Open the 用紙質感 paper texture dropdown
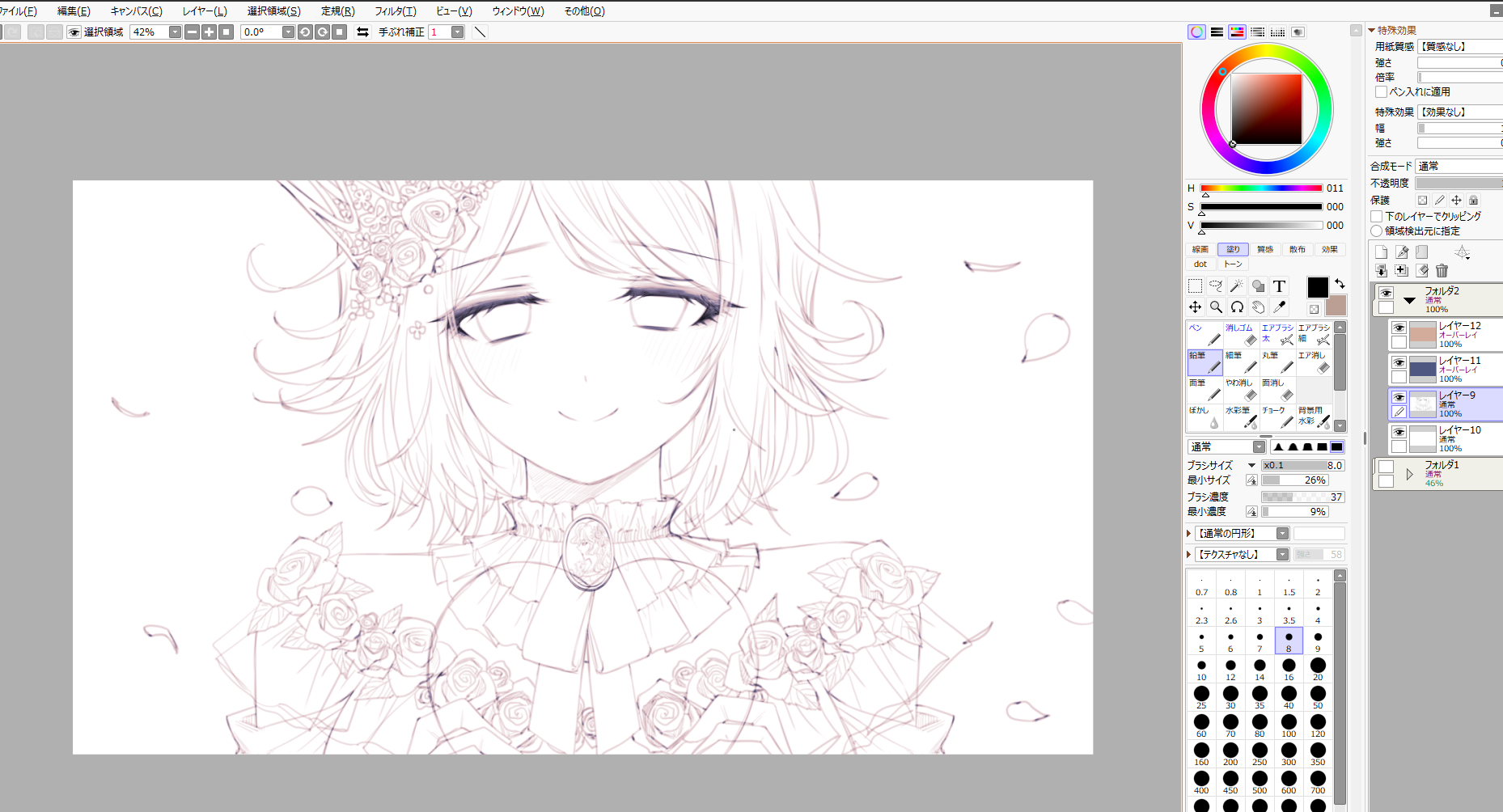Viewport: 1503px width, 812px height. pos(1460,47)
